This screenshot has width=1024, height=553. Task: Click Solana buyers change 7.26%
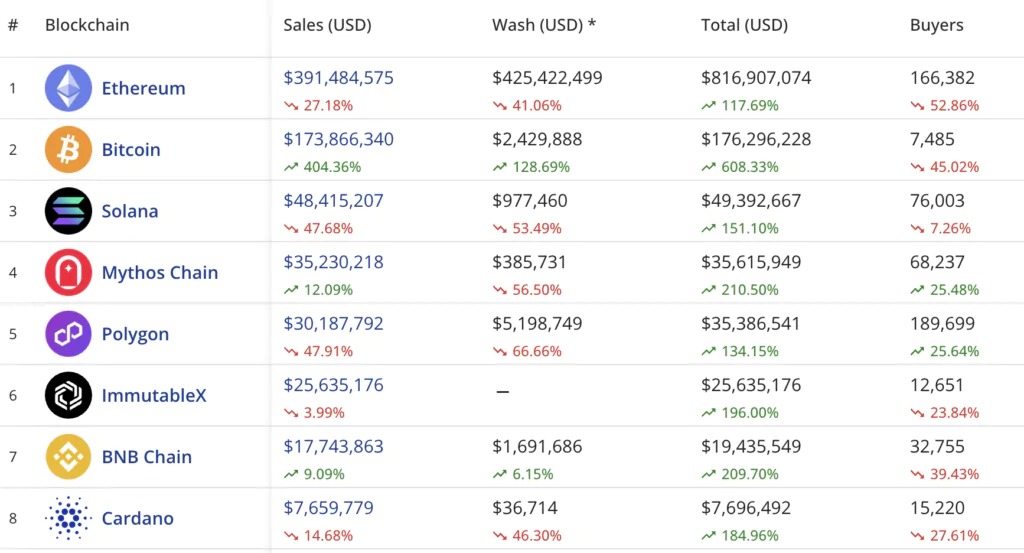[x=941, y=229]
